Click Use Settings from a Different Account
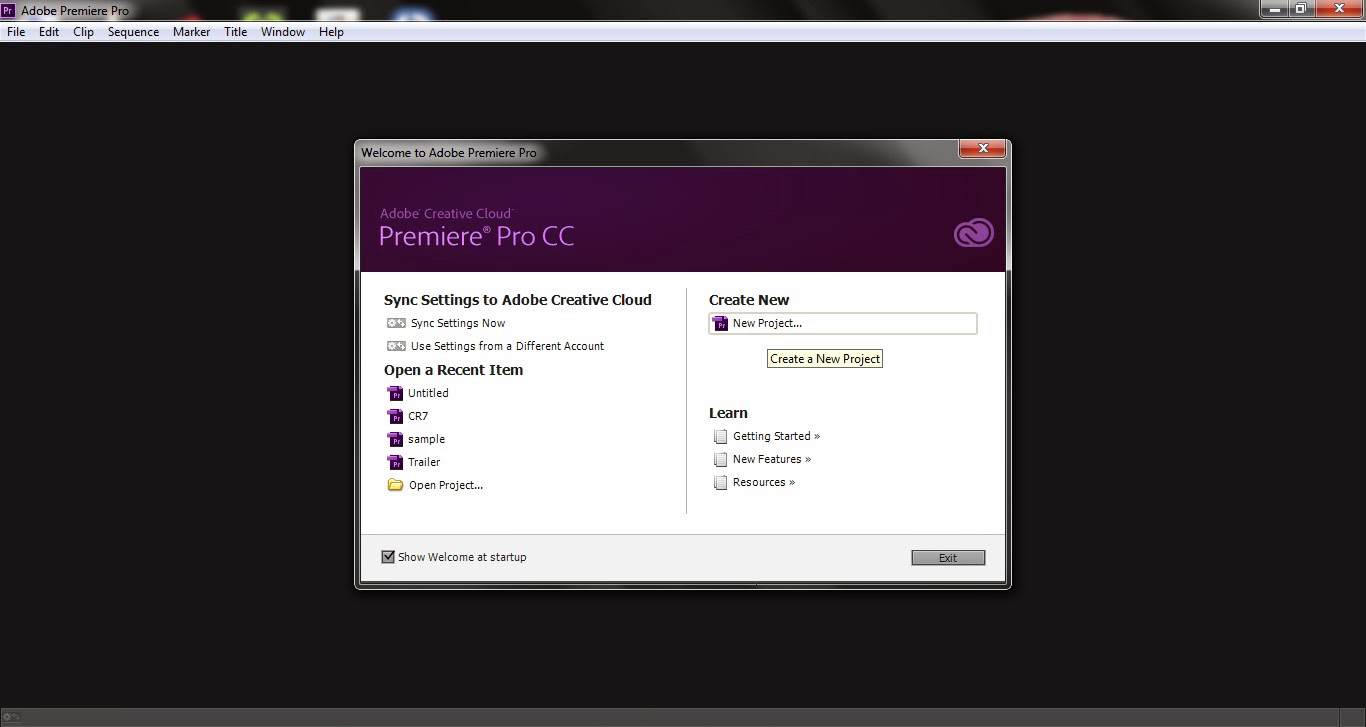1366x727 pixels. pos(507,346)
